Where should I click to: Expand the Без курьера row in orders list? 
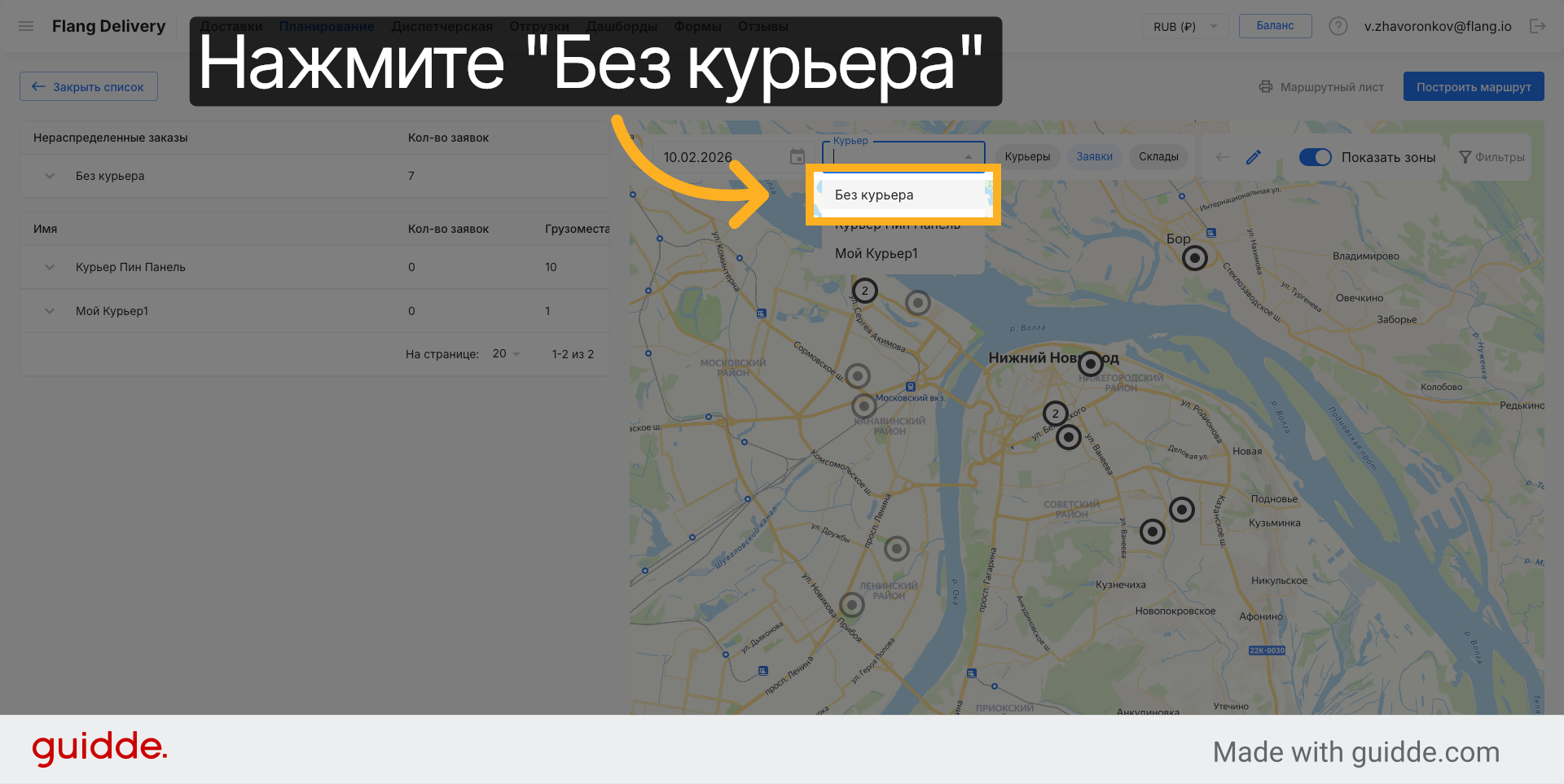tap(49, 176)
